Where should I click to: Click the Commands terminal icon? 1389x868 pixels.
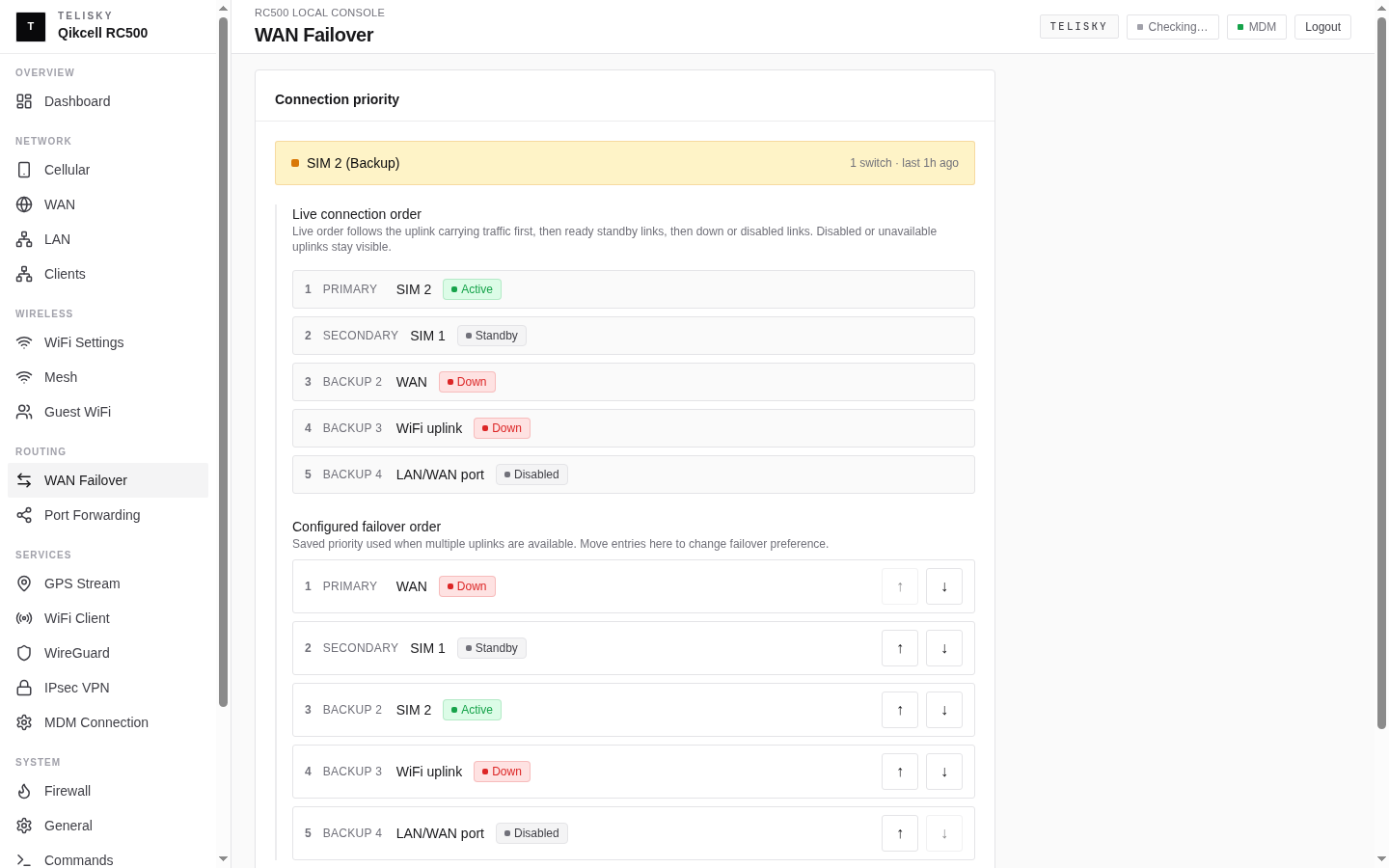24,860
